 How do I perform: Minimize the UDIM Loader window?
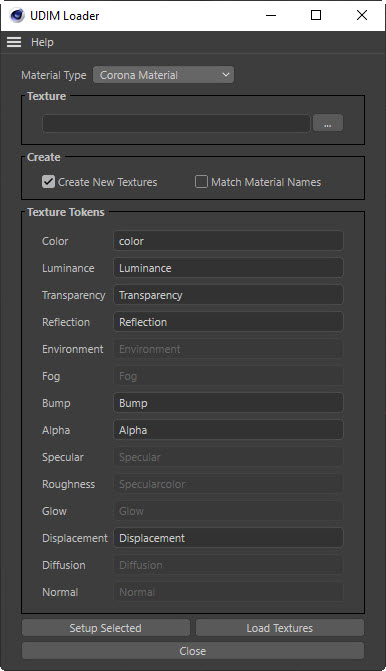(271, 15)
